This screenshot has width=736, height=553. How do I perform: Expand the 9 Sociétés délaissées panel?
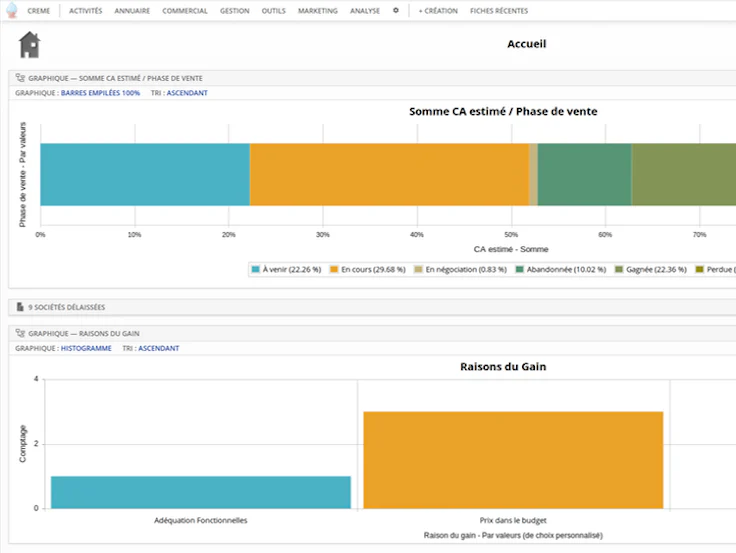tap(372, 307)
